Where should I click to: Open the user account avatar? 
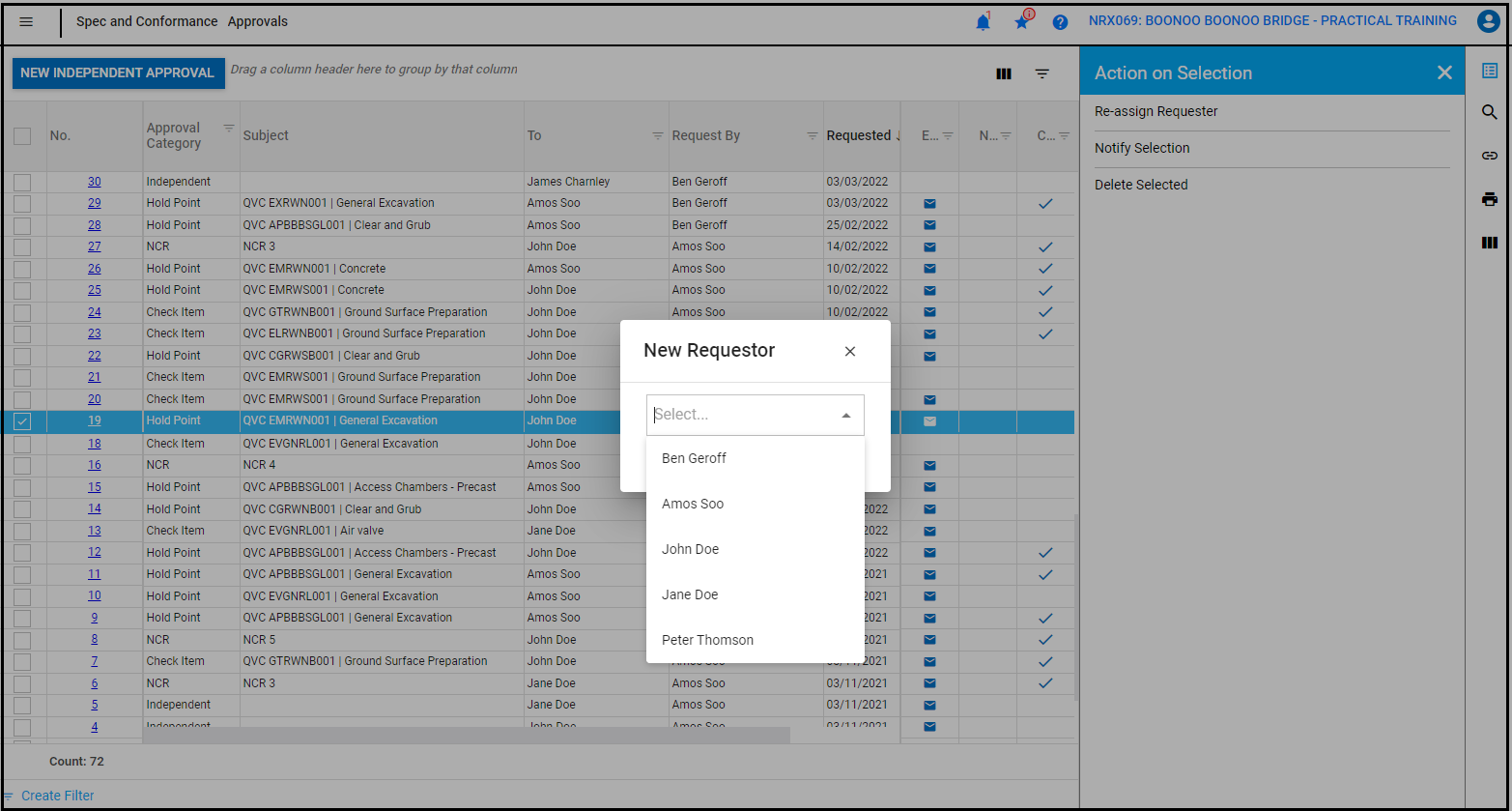pyautogui.click(x=1488, y=21)
